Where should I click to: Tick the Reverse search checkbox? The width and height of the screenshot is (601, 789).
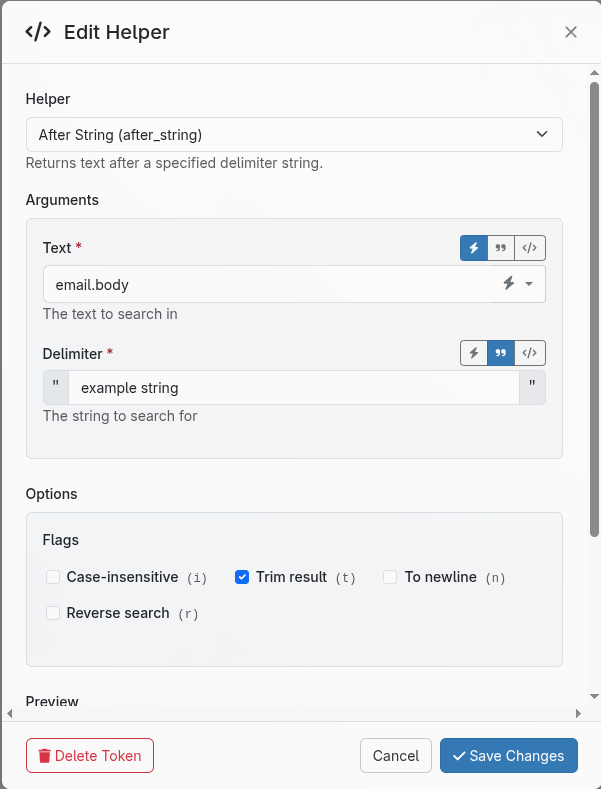click(x=53, y=613)
